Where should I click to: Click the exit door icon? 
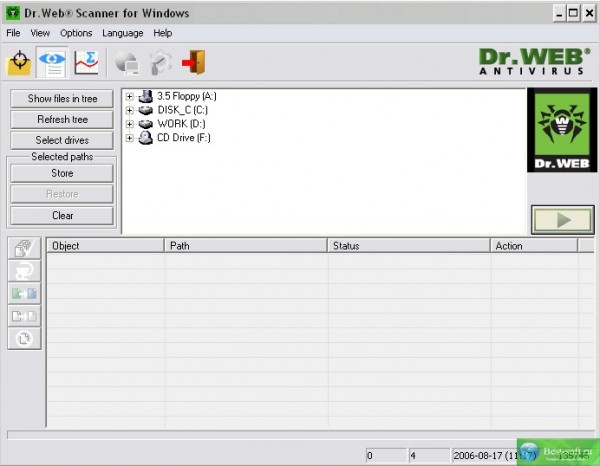[194, 62]
